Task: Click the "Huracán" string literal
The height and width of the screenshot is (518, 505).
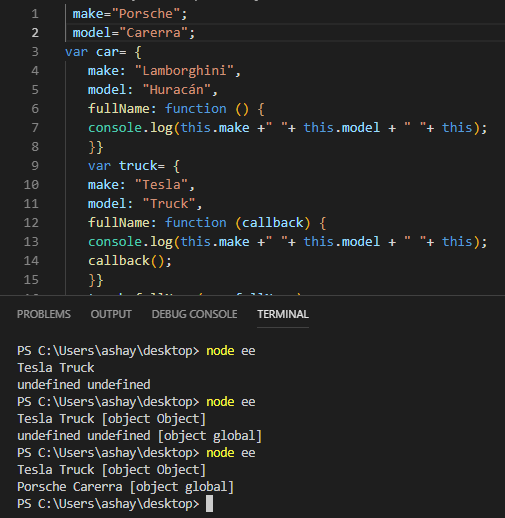Action: pyautogui.click(x=177, y=90)
